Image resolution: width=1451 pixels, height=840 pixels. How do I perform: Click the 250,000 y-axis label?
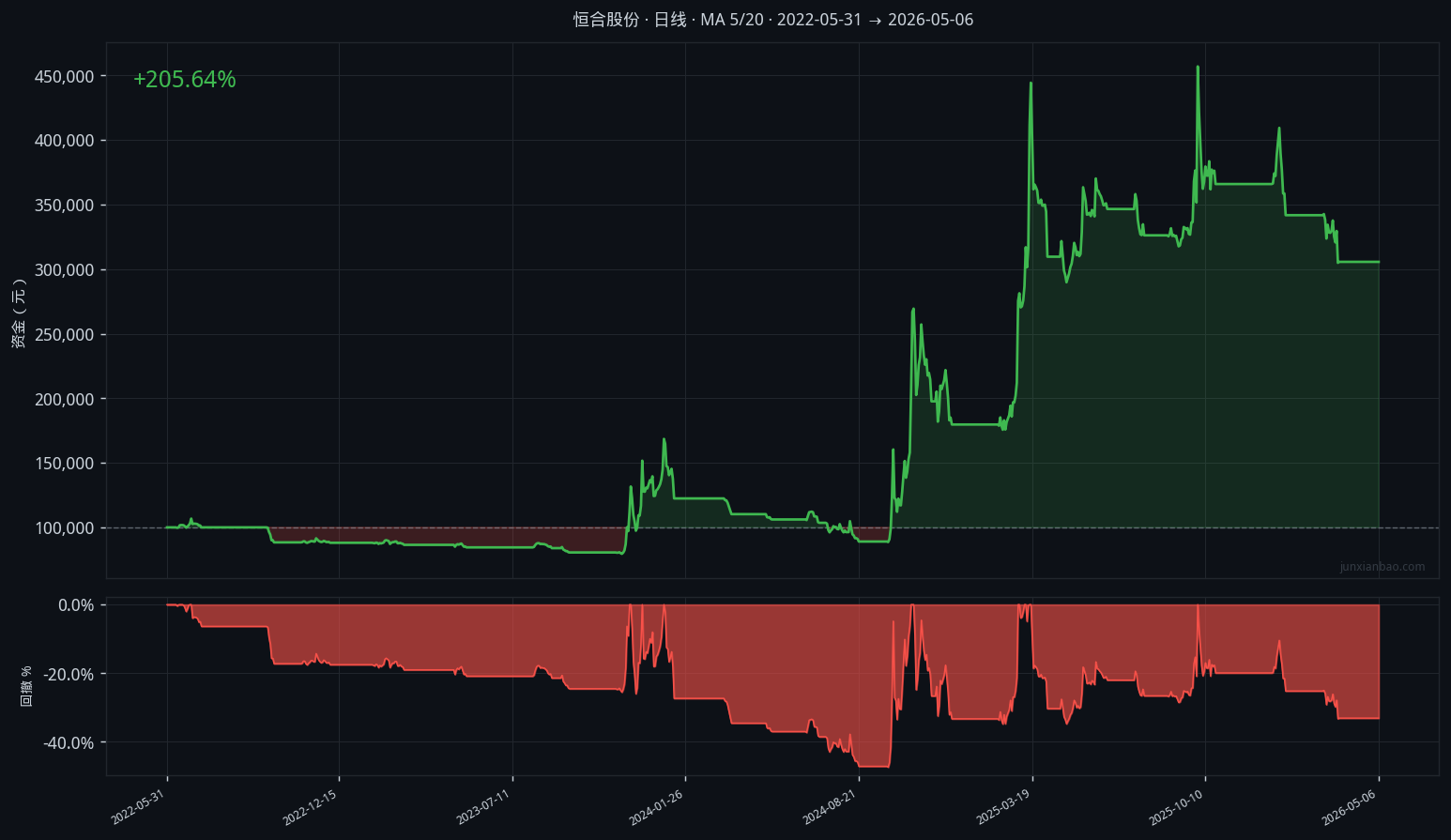(x=65, y=335)
